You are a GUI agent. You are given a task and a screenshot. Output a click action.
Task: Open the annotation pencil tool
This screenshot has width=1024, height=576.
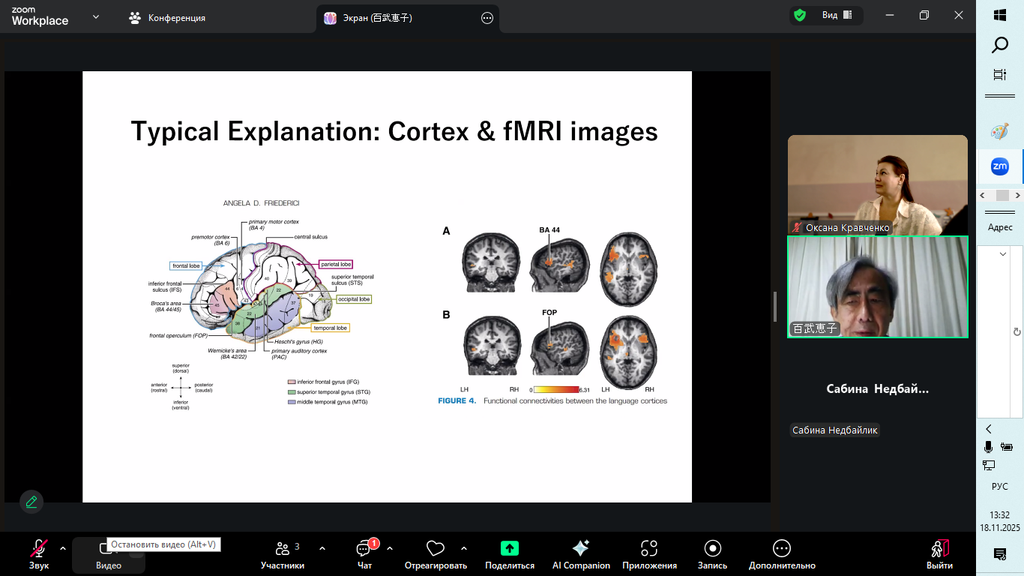32,501
